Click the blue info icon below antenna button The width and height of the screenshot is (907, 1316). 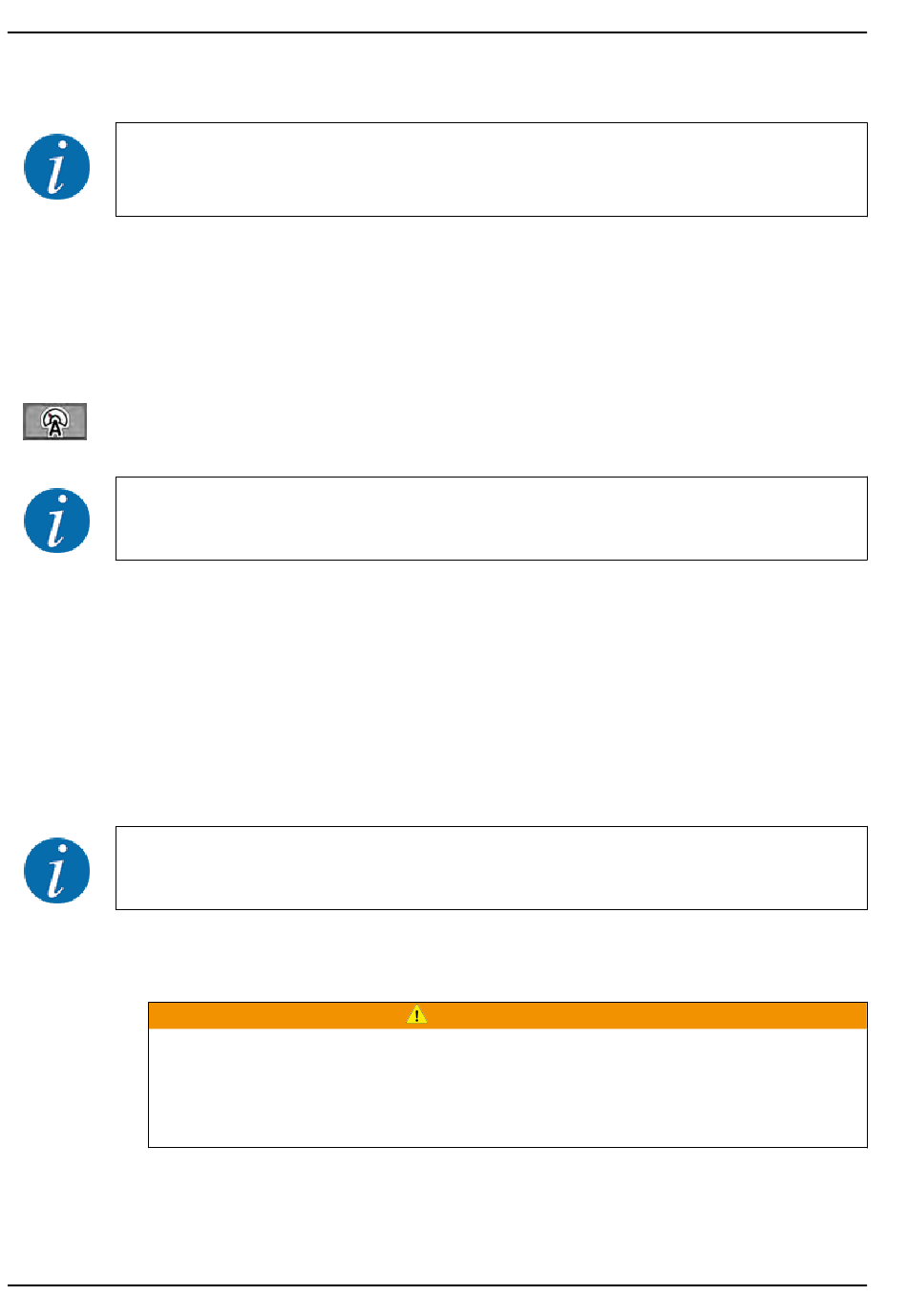tap(57, 520)
